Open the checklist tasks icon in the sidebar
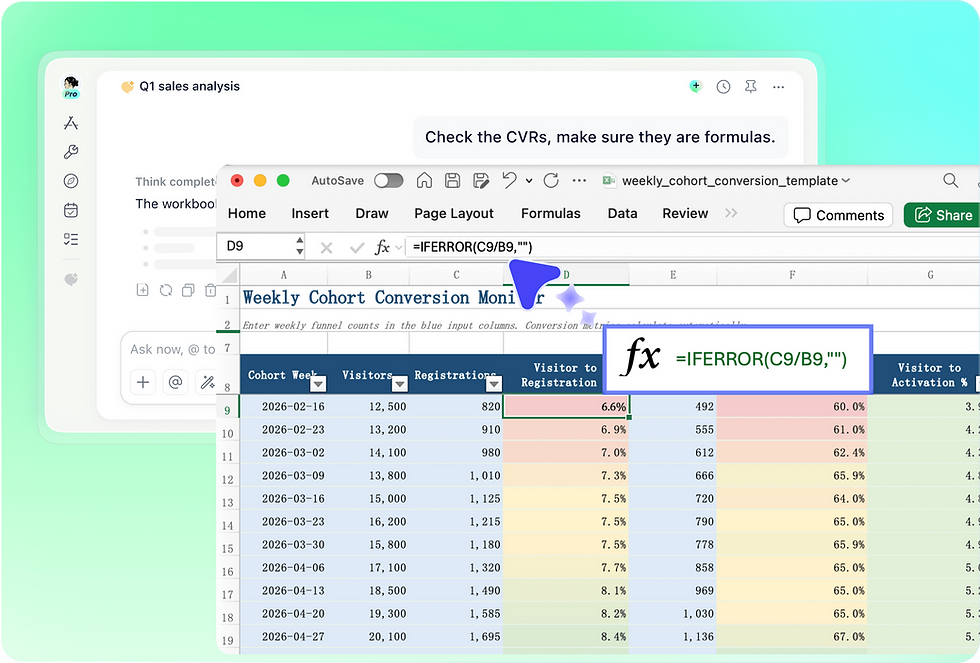Screen dimensions: 980x663 click(x=71, y=239)
